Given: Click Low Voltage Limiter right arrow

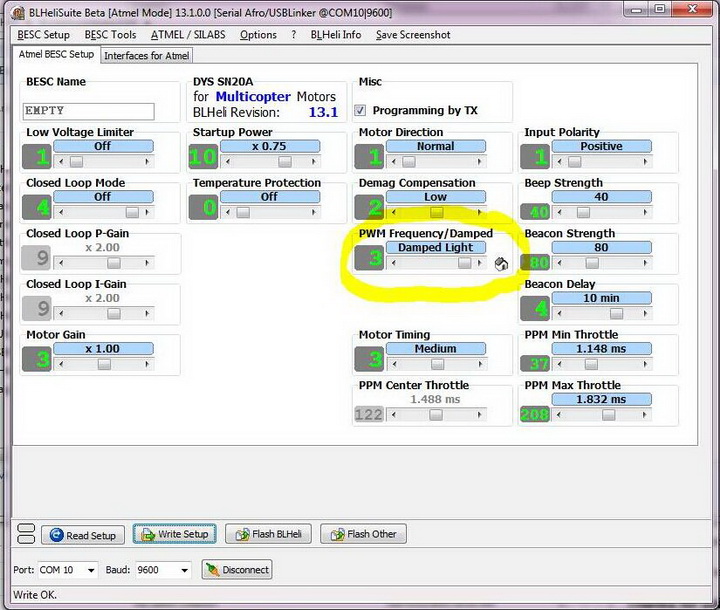Looking at the screenshot, I should (x=147, y=162).
